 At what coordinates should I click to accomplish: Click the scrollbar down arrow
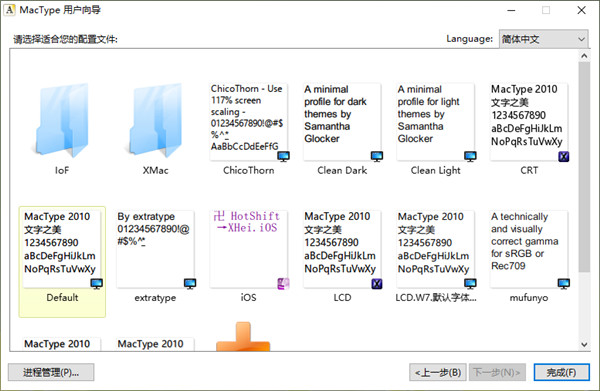tap(584, 344)
